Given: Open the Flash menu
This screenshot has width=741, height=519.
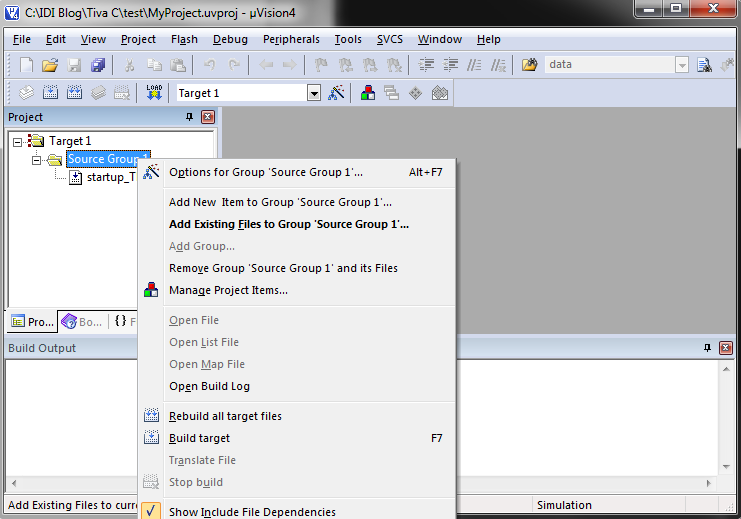Looking at the screenshot, I should point(184,39).
